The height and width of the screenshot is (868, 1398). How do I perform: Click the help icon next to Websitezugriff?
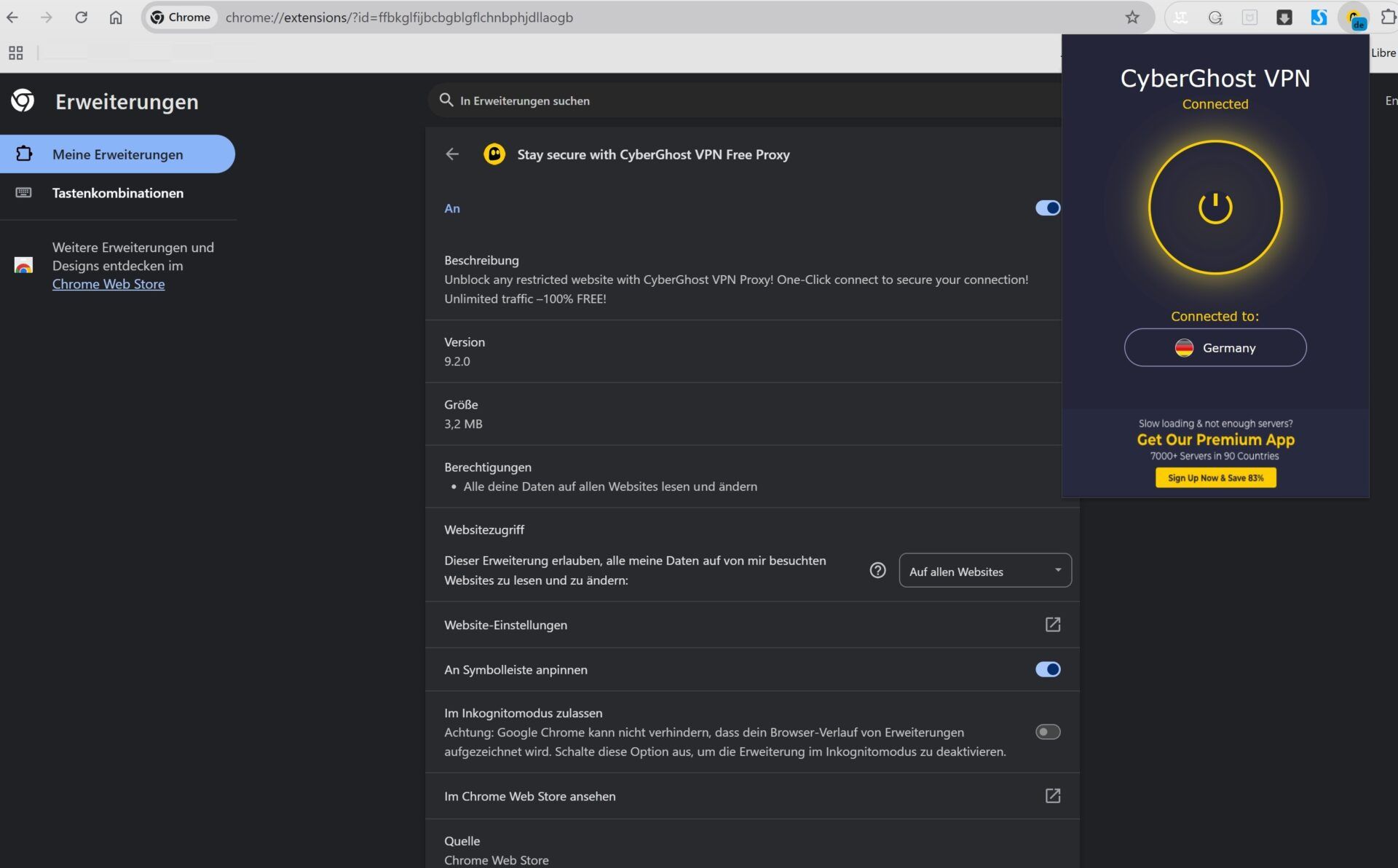click(878, 570)
